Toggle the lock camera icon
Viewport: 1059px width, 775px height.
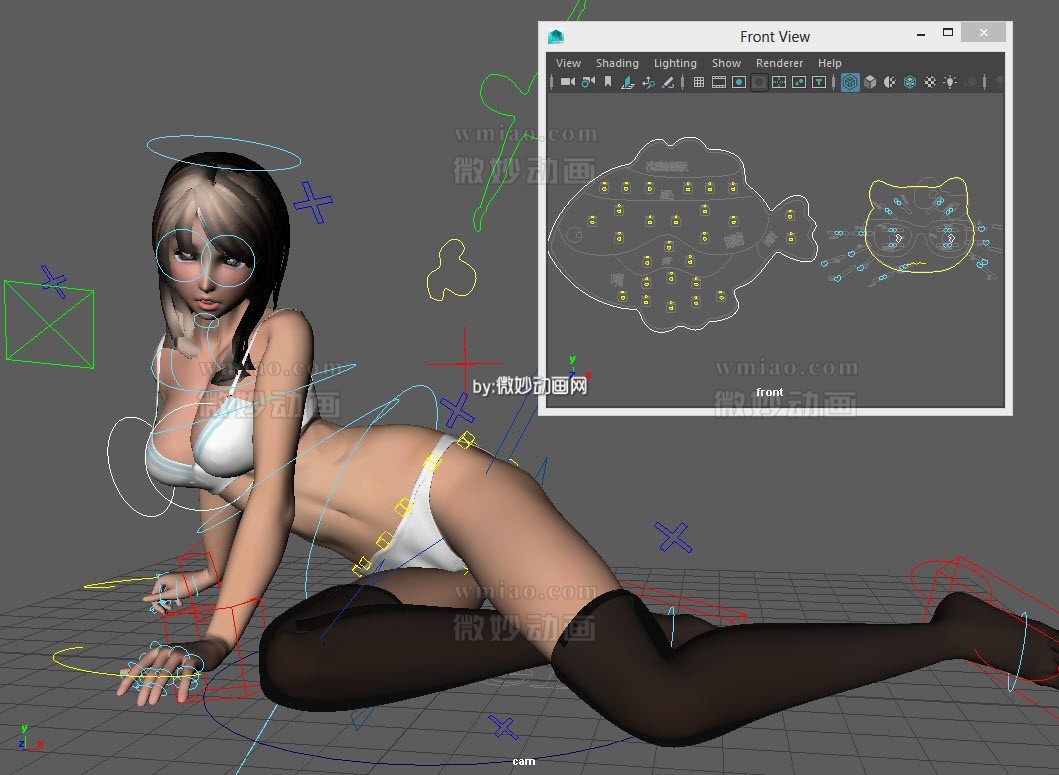coord(587,82)
